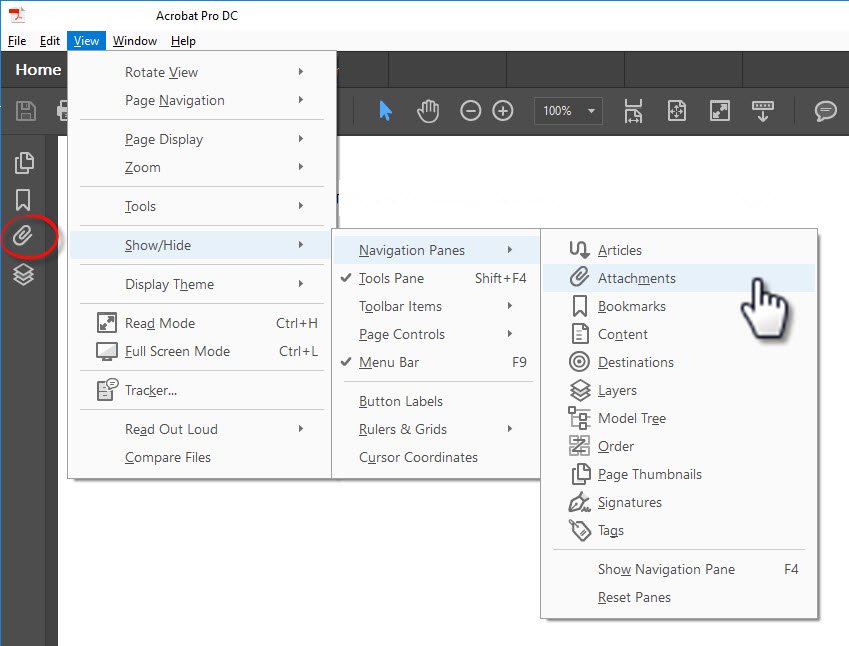Toggle Show Navigation Pane option
The height and width of the screenshot is (646, 849).
(666, 569)
